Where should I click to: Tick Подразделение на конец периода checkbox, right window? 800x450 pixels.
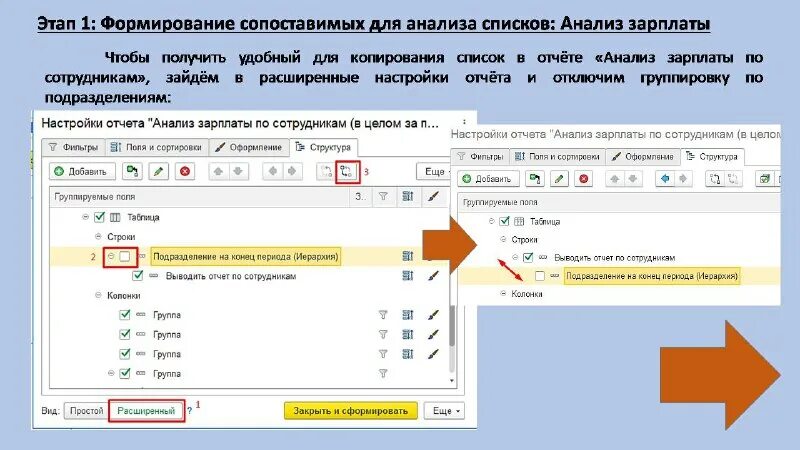point(540,276)
